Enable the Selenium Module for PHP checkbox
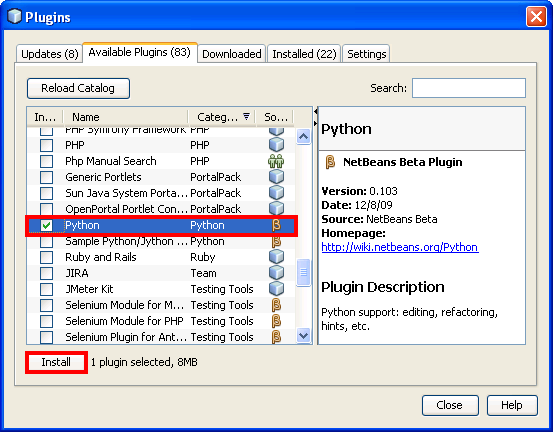The height and width of the screenshot is (432, 553). 46,321
